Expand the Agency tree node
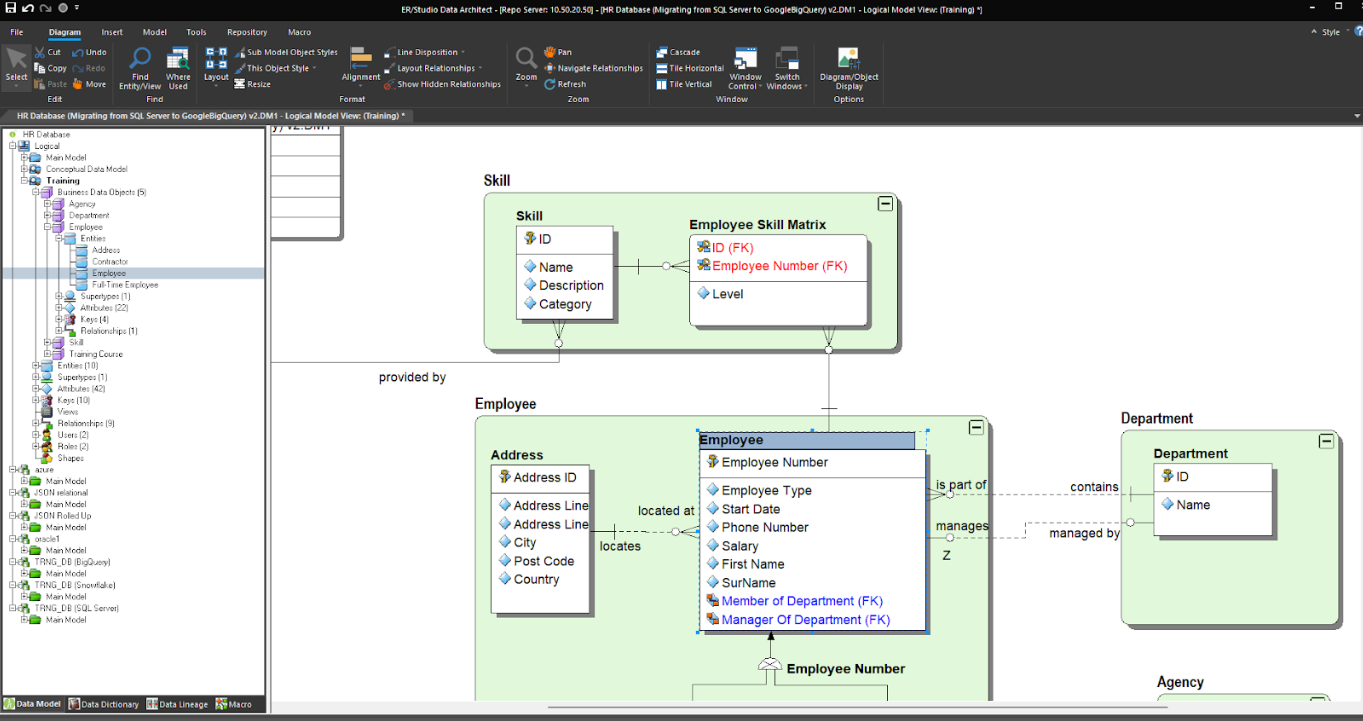The width and height of the screenshot is (1363, 721). pos(47,204)
